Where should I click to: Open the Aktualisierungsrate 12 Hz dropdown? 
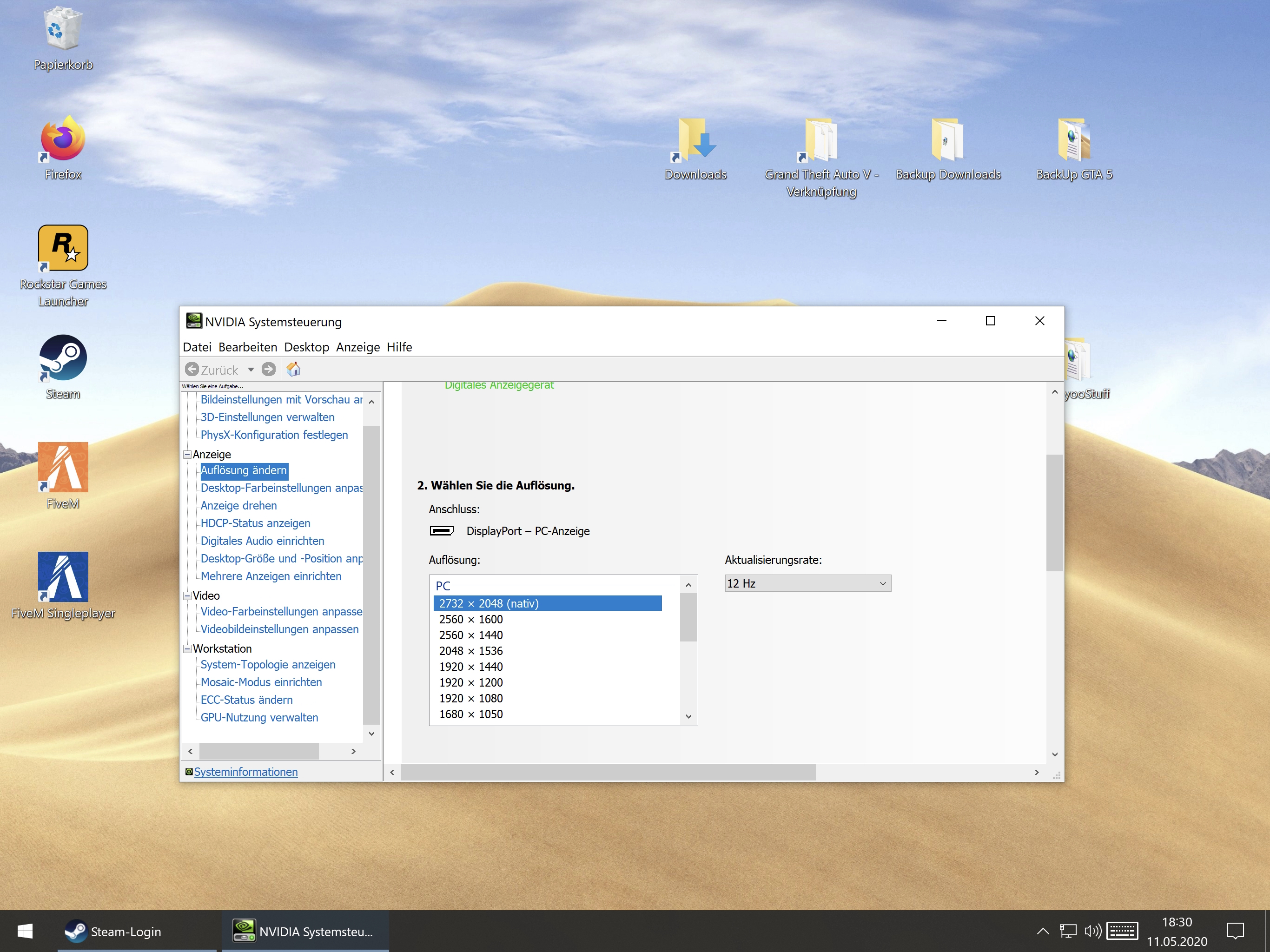point(807,583)
